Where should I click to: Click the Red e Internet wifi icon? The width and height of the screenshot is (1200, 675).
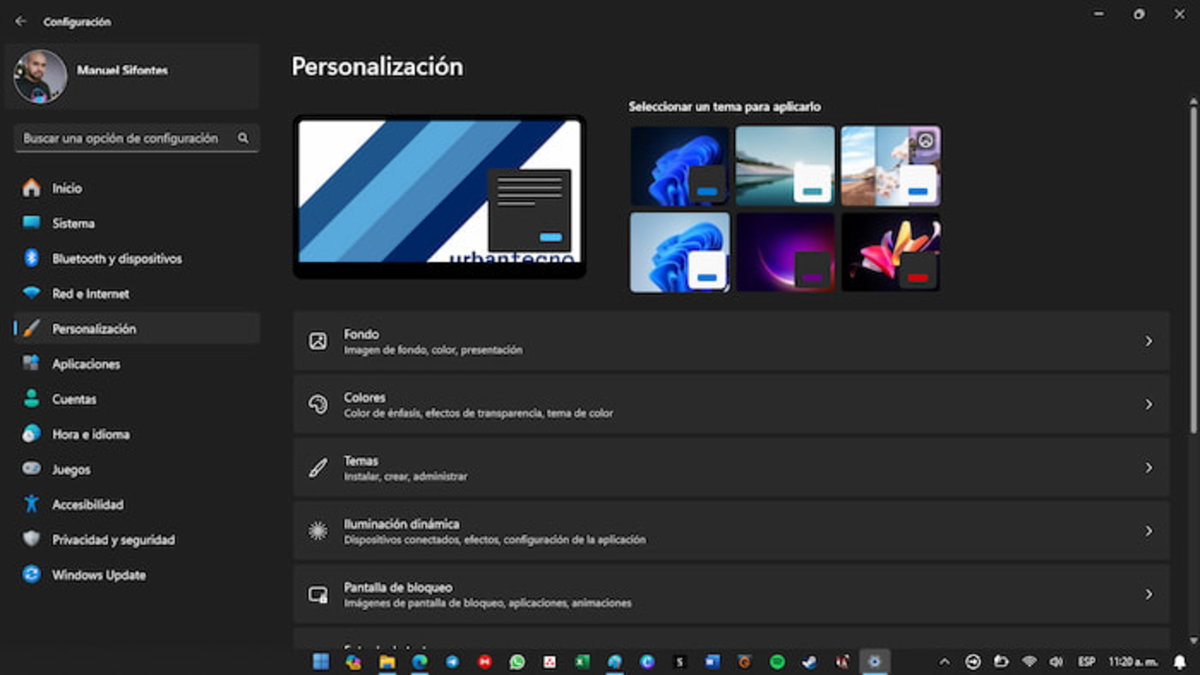point(32,294)
